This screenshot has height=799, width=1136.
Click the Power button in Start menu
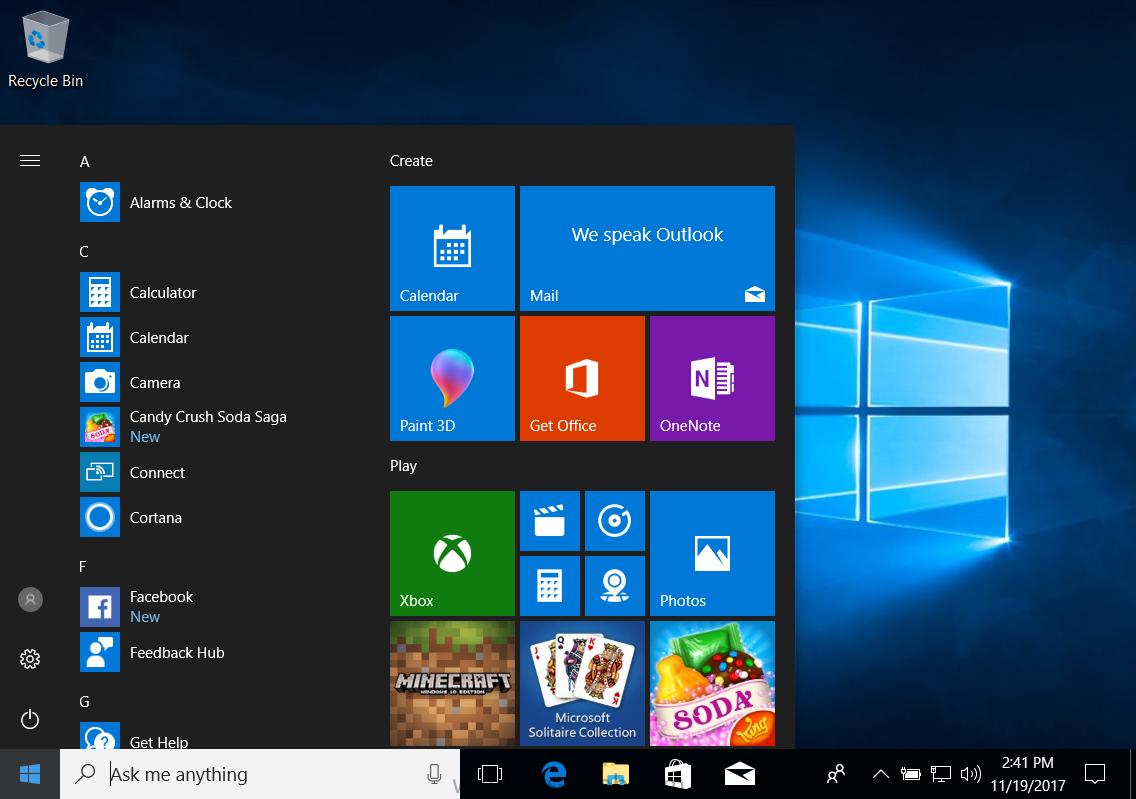point(30,719)
